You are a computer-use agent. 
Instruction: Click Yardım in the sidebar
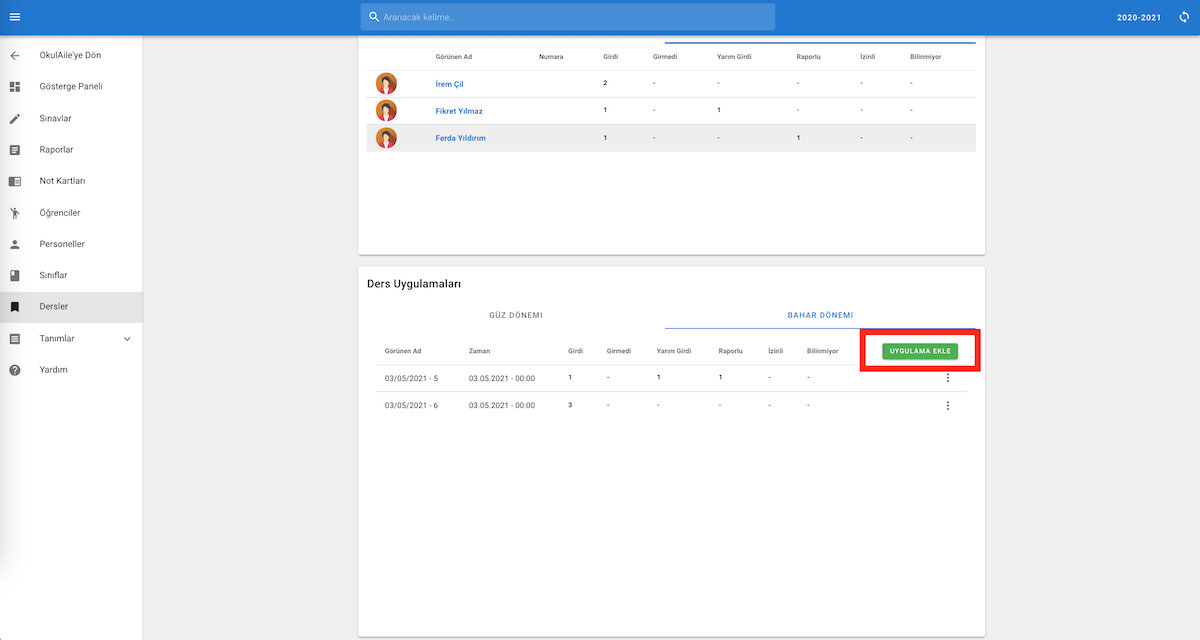(x=71, y=370)
